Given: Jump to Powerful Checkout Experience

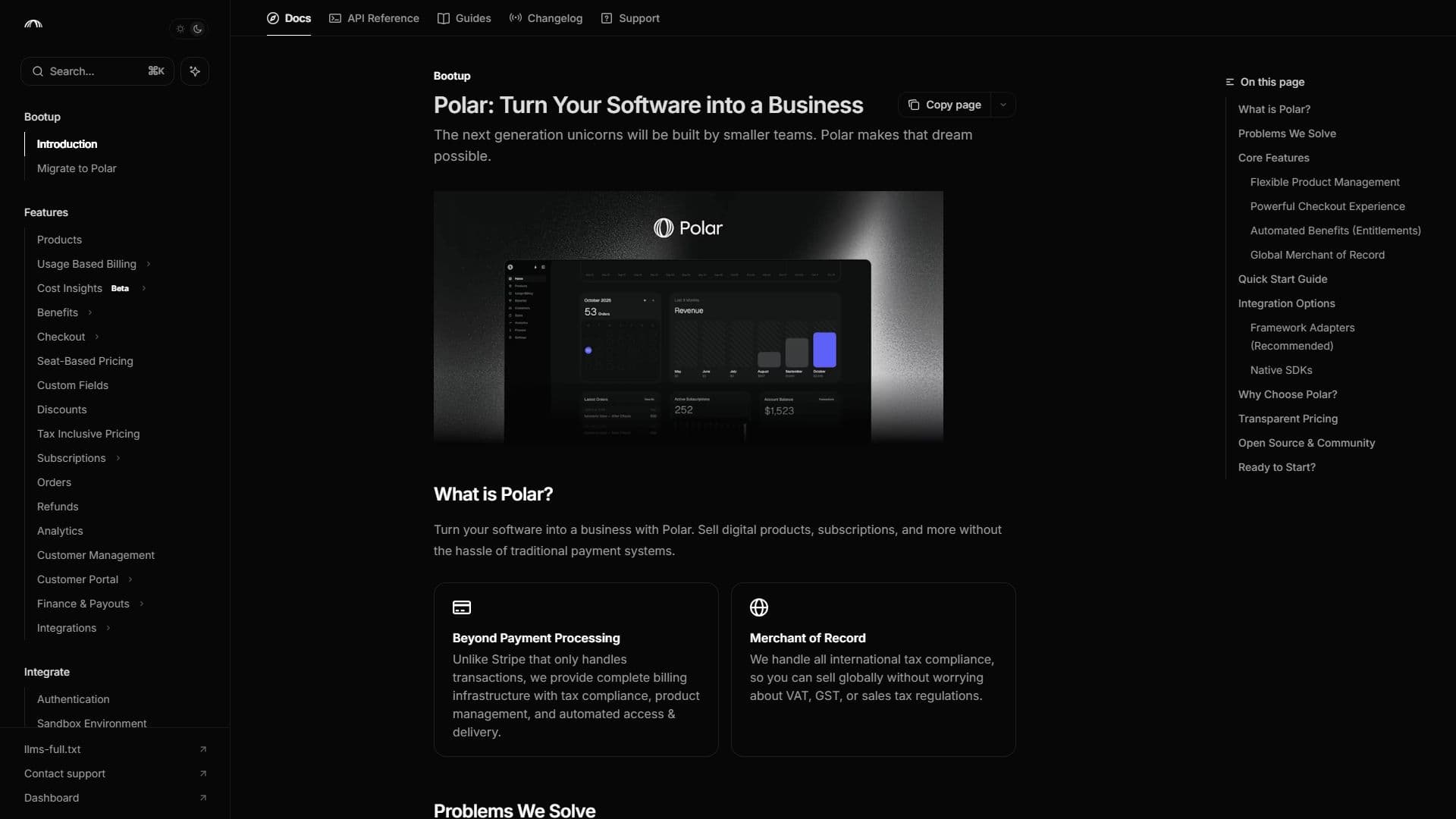Looking at the screenshot, I should pos(1327,206).
